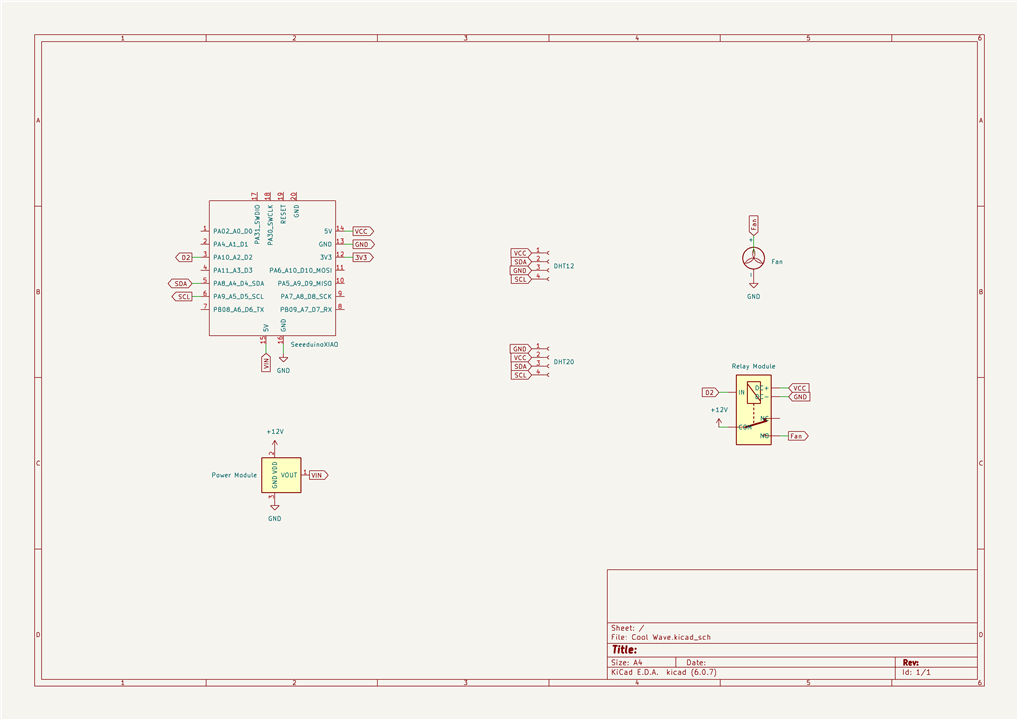Click the 'Date:' field in title block

point(696,663)
